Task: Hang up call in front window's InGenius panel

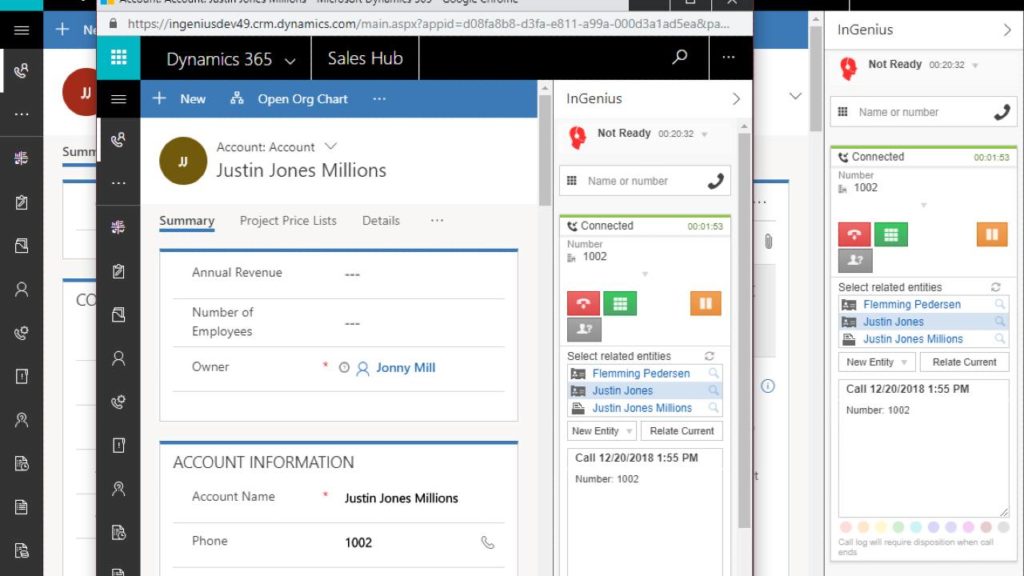Action: pos(583,303)
